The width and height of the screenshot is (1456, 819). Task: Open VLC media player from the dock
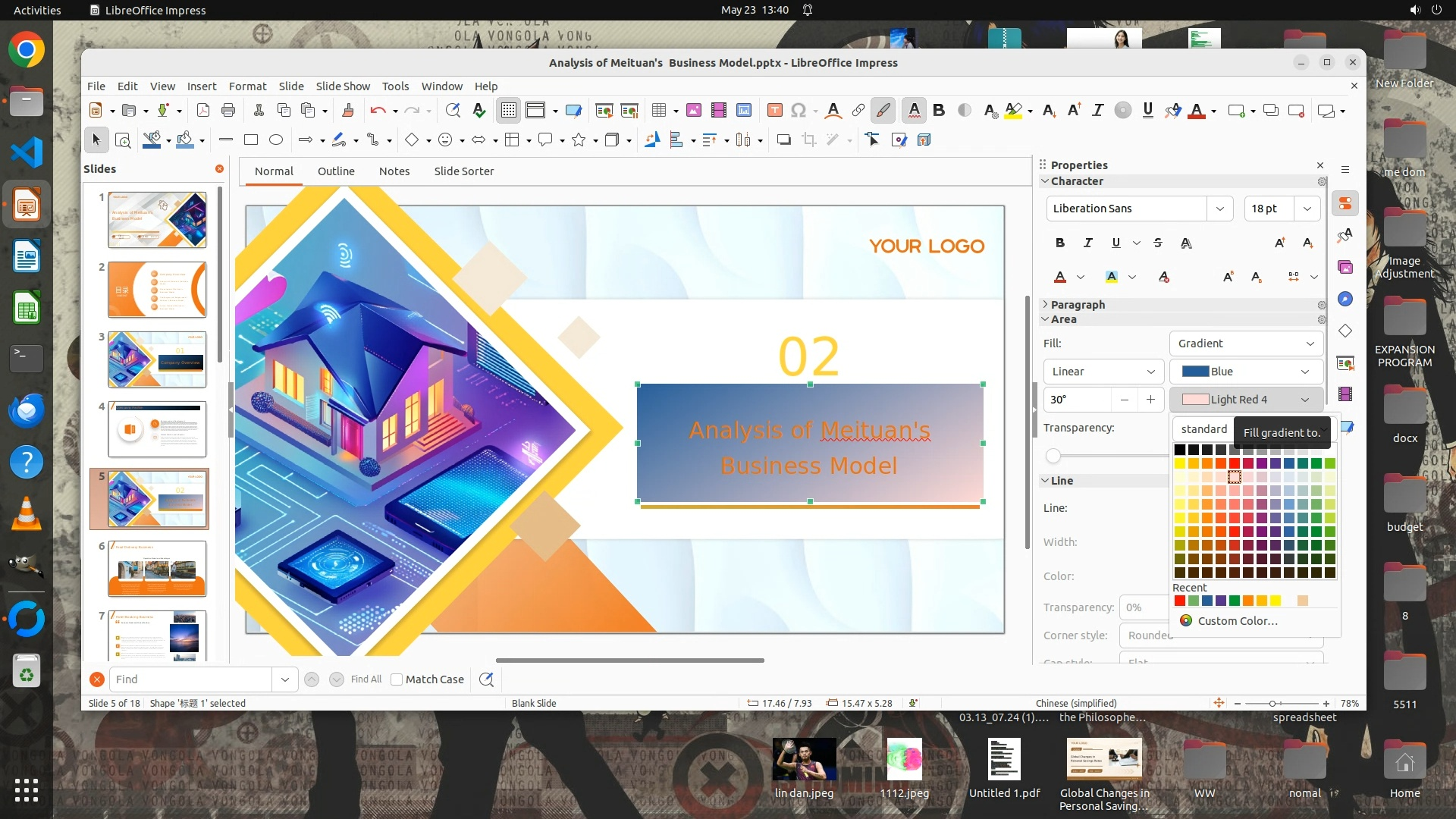27,514
